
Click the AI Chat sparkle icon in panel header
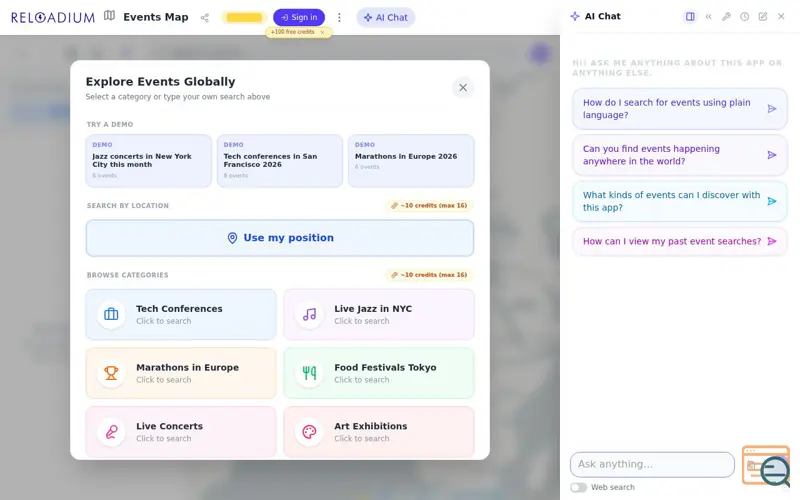[575, 16]
